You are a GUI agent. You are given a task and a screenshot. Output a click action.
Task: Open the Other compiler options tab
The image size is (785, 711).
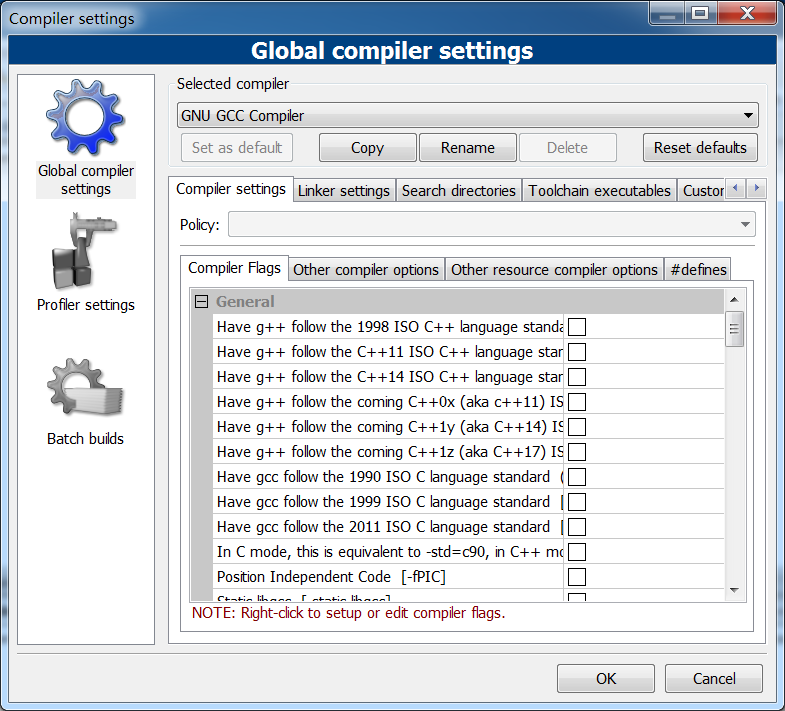coord(366,270)
